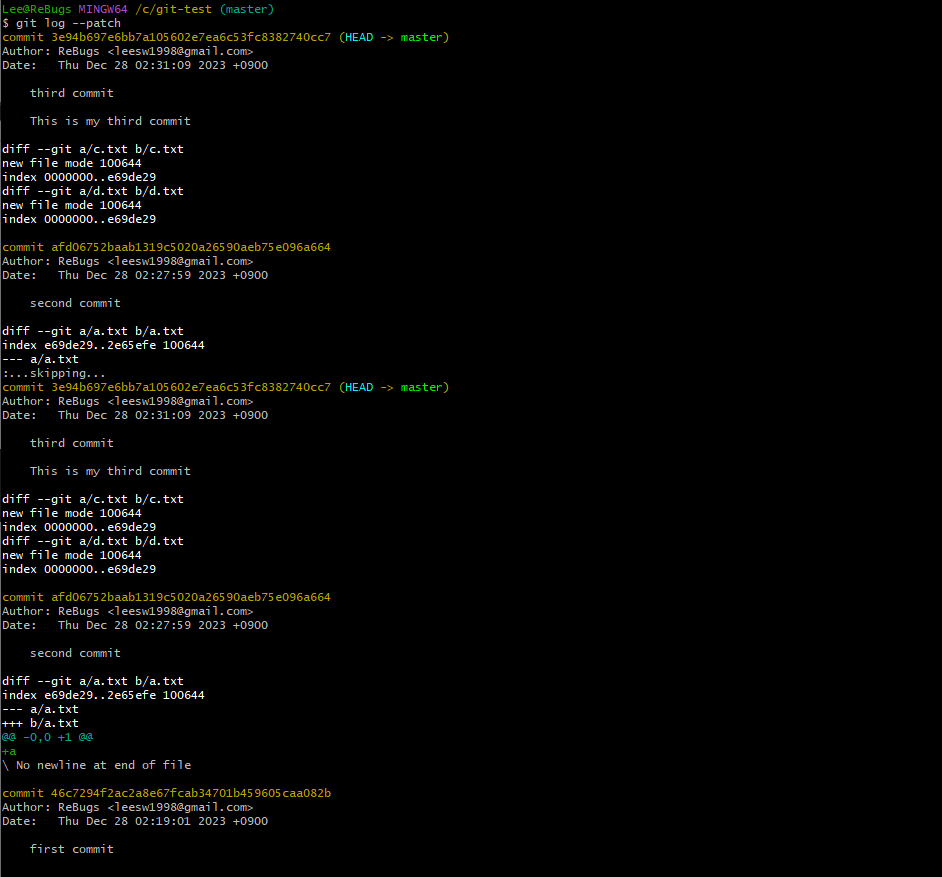This screenshot has height=877, width=942.
Task: Click the typed command 'git log --patch'
Action: (68, 23)
